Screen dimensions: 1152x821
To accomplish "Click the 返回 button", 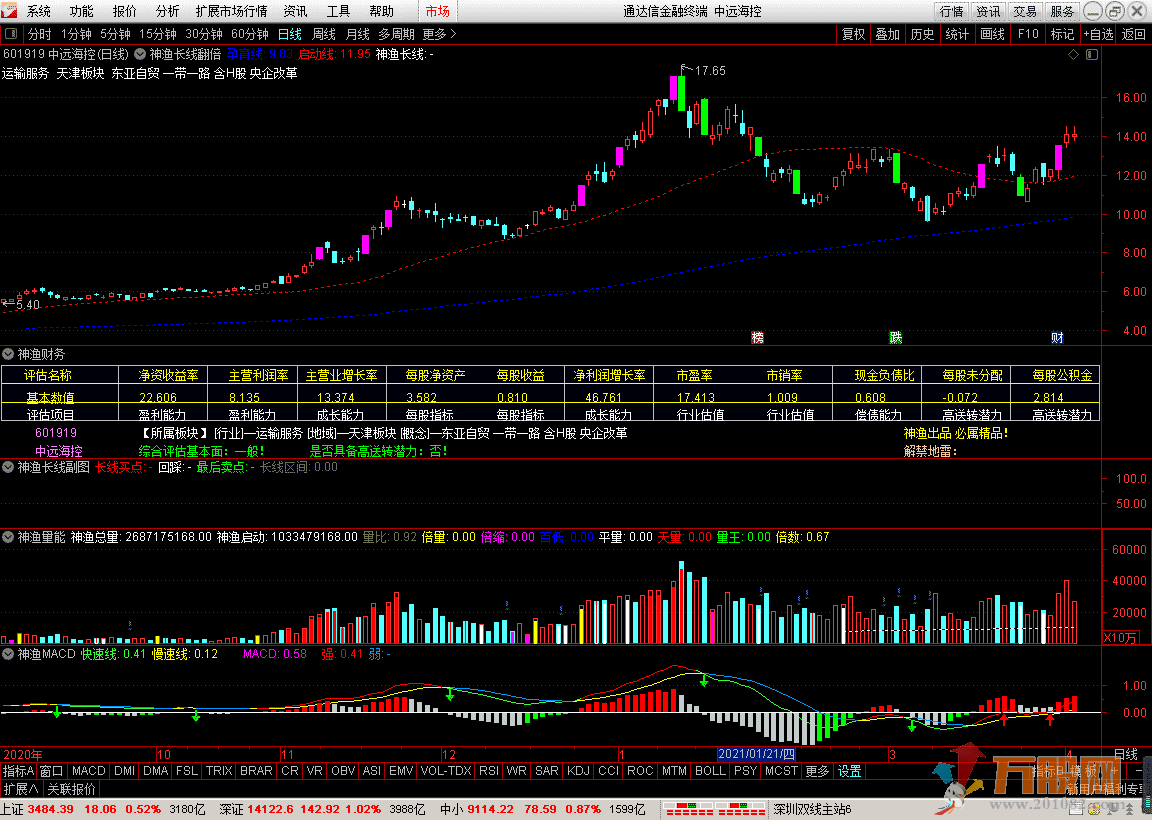I will tap(1134, 34).
